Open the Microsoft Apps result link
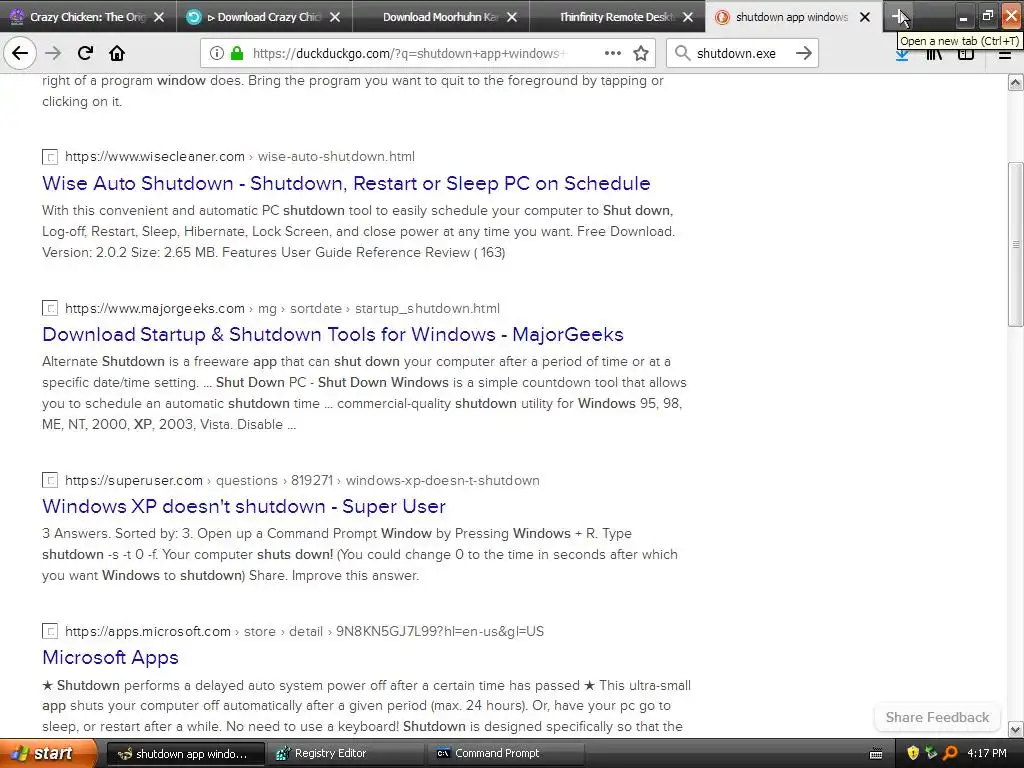This screenshot has height=768, width=1024. click(x=110, y=658)
